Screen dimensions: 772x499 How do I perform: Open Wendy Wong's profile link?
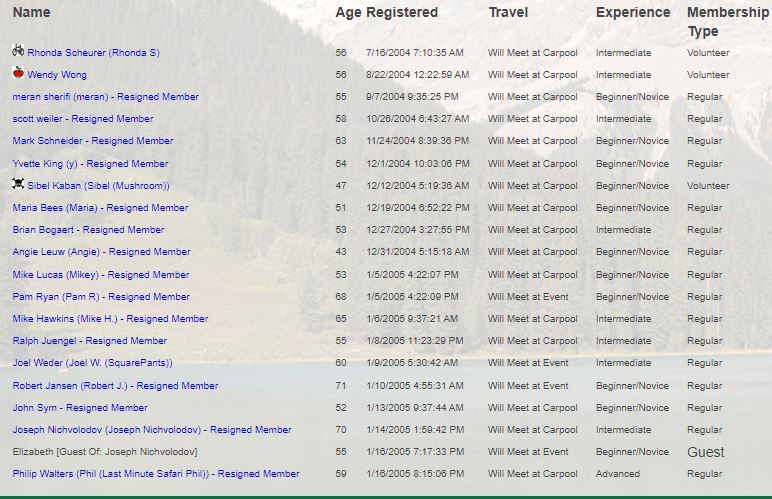click(x=57, y=75)
